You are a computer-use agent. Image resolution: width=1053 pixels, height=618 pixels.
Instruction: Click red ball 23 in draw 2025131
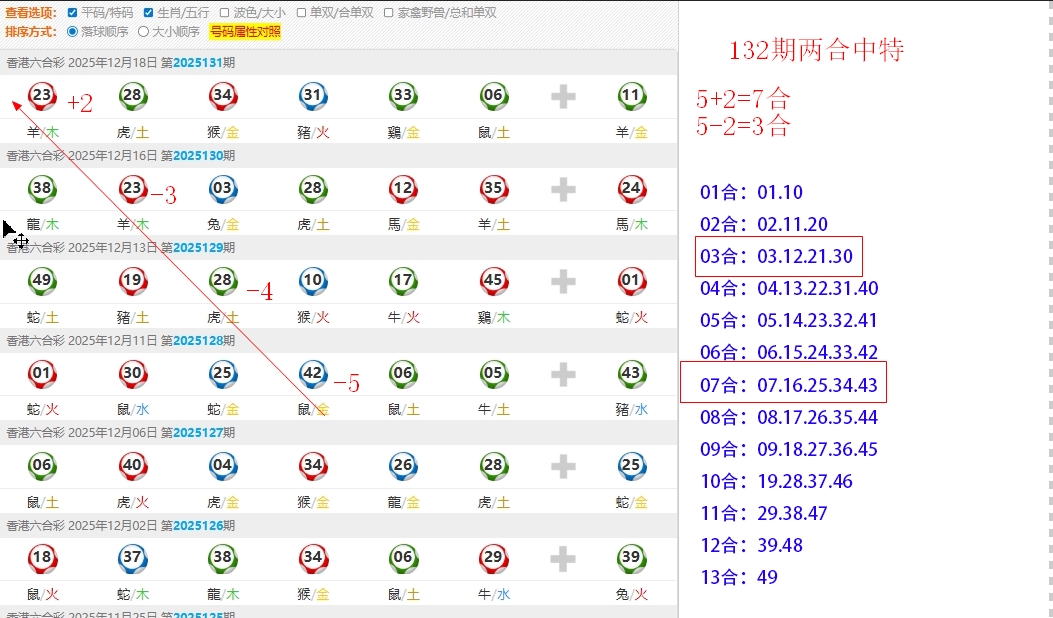(42, 96)
